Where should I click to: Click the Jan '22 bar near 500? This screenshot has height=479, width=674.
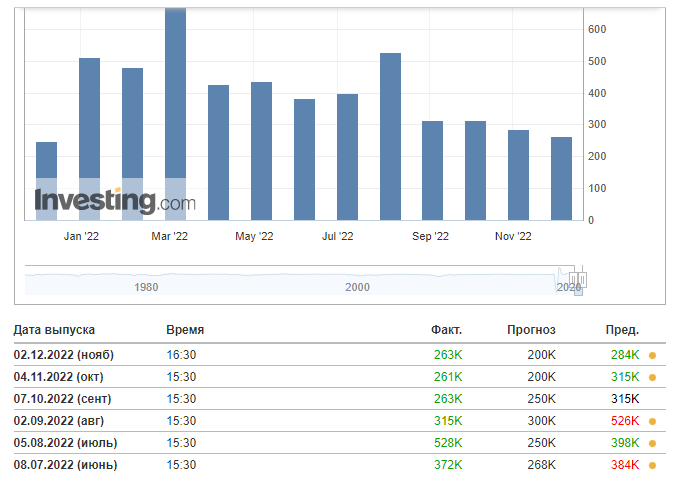[x=89, y=139]
